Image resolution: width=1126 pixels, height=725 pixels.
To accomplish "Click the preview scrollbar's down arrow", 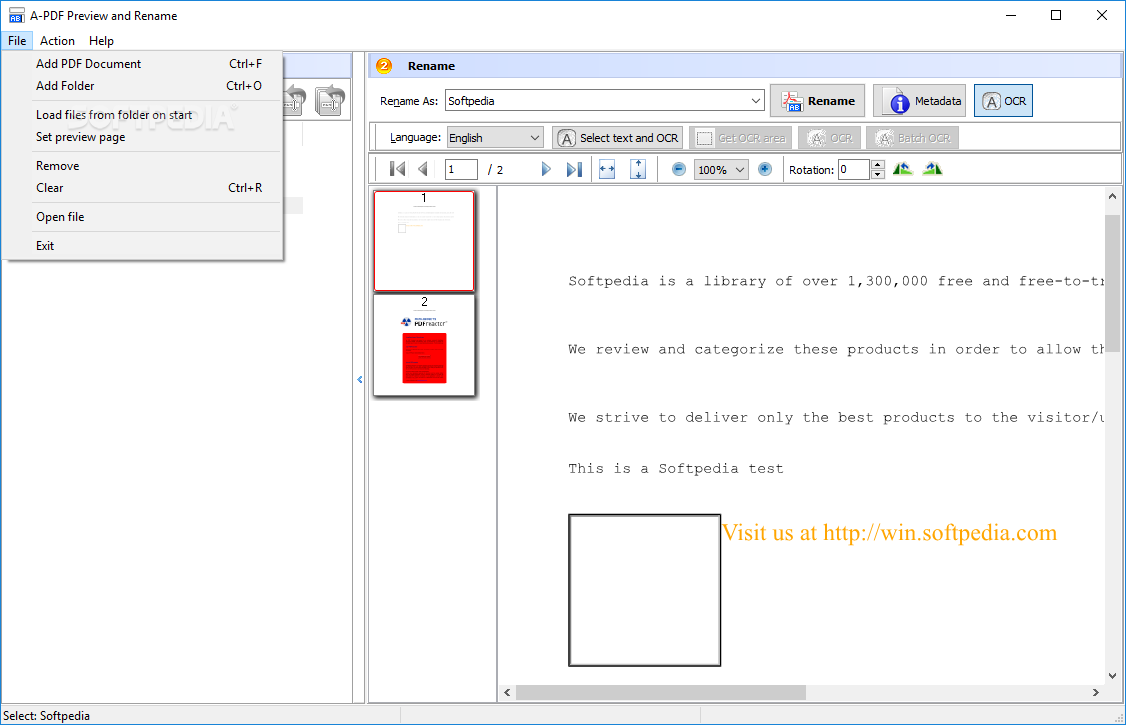I will (1112, 675).
